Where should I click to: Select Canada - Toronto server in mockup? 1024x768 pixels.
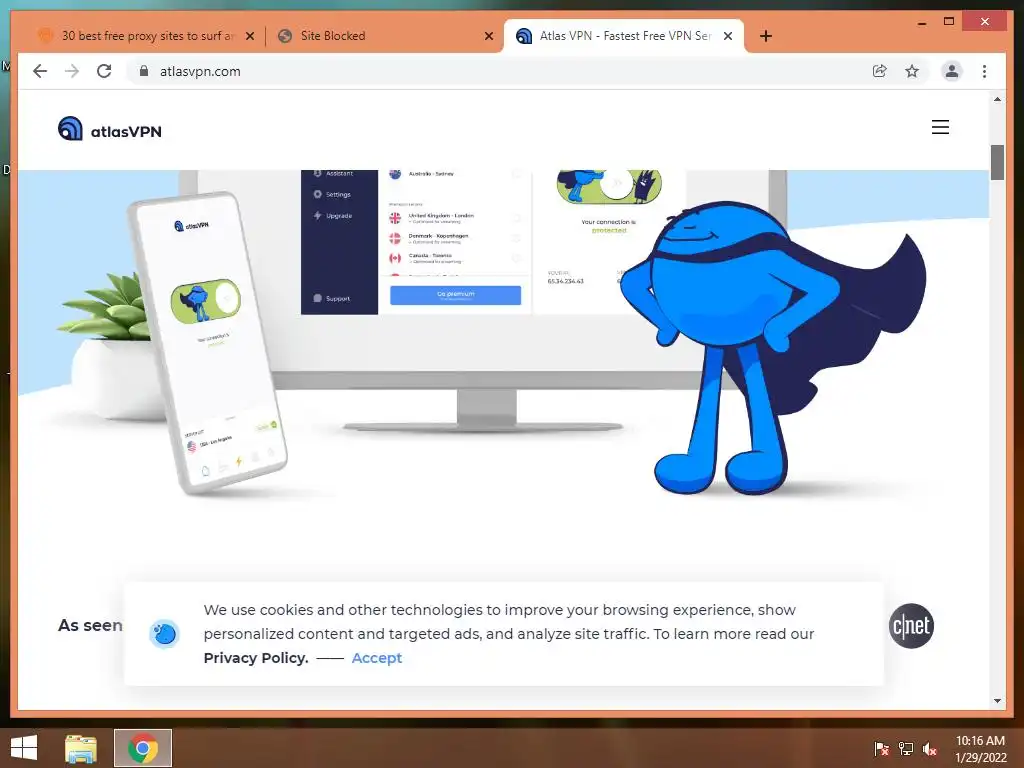pyautogui.click(x=454, y=259)
